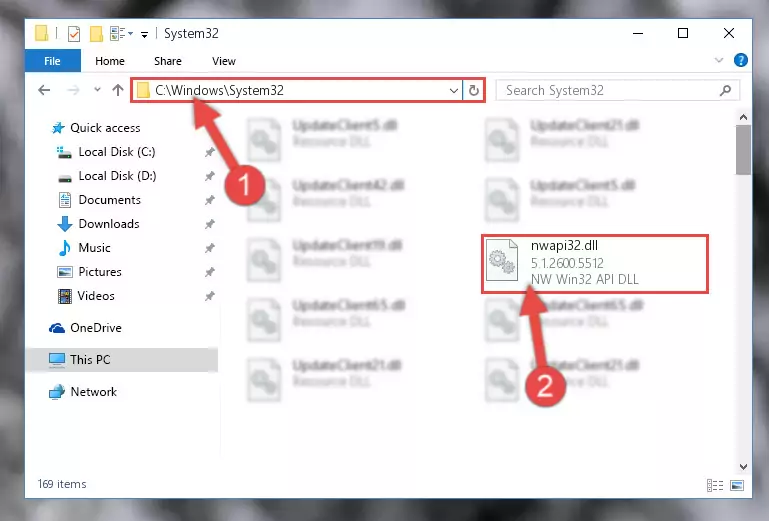
Task: Select Quick access in navigation pane
Action: tap(105, 128)
